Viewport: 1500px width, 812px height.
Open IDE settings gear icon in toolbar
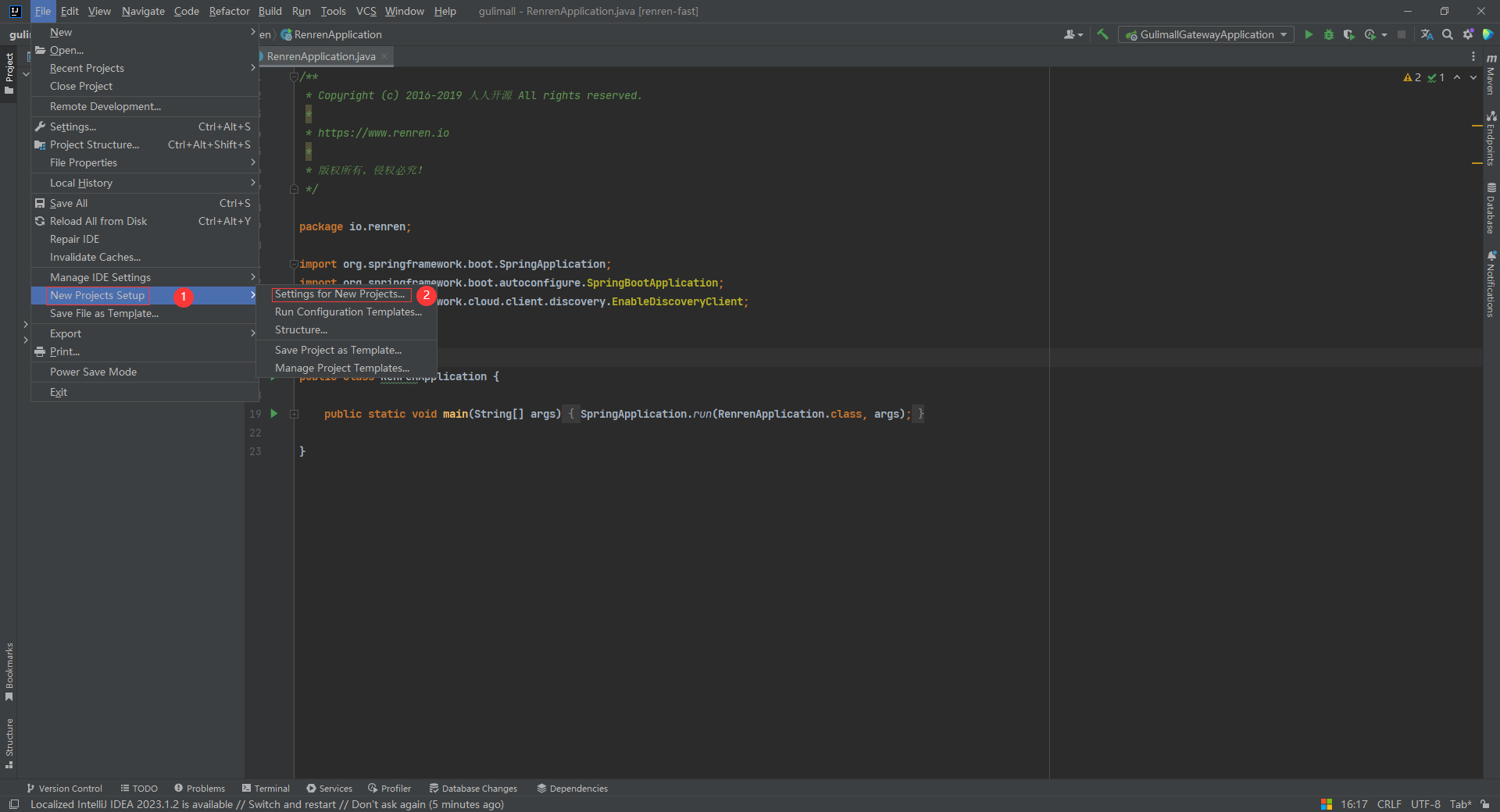pyautogui.click(x=1468, y=34)
